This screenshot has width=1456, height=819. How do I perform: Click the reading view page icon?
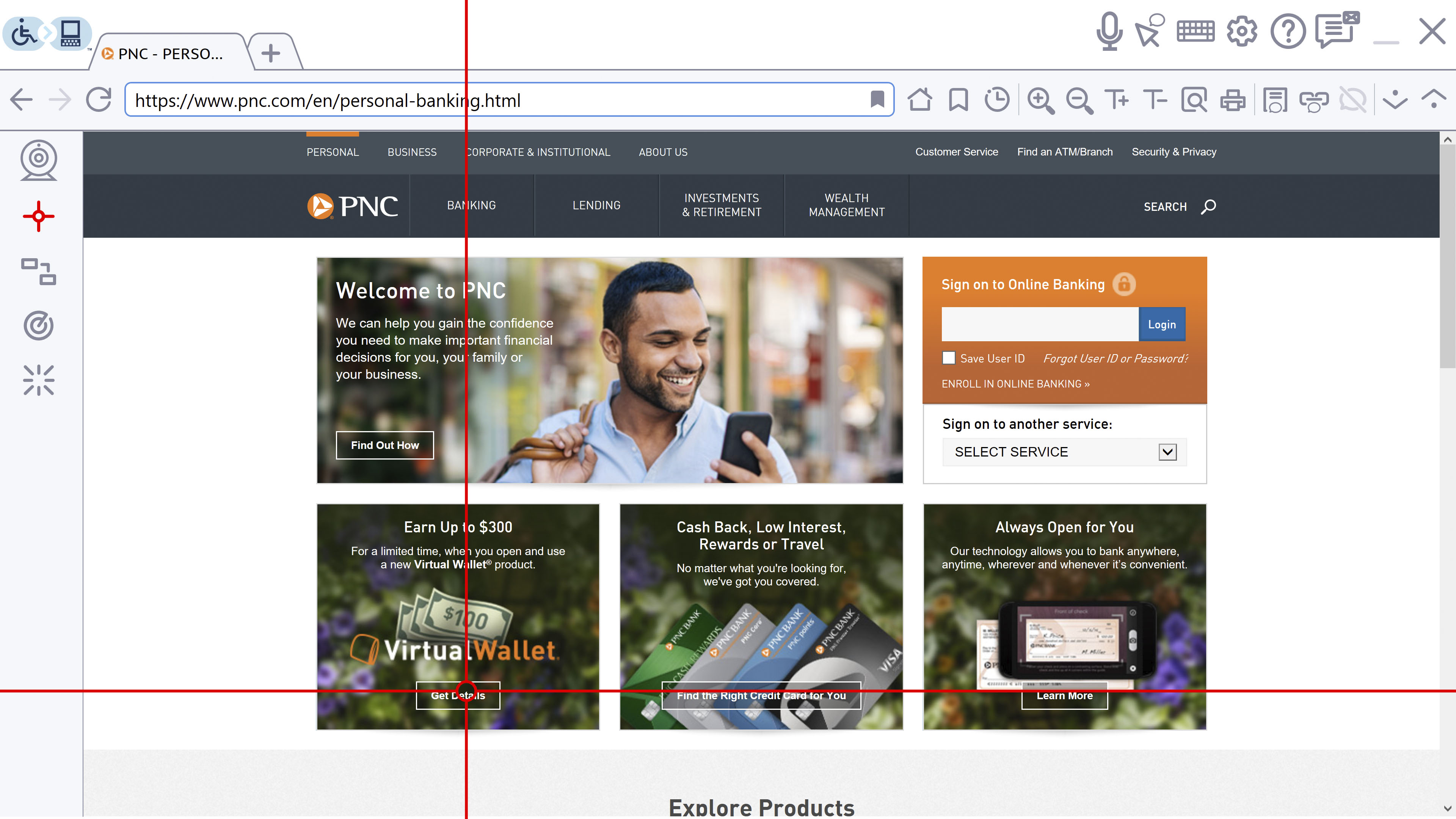coord(1275,100)
